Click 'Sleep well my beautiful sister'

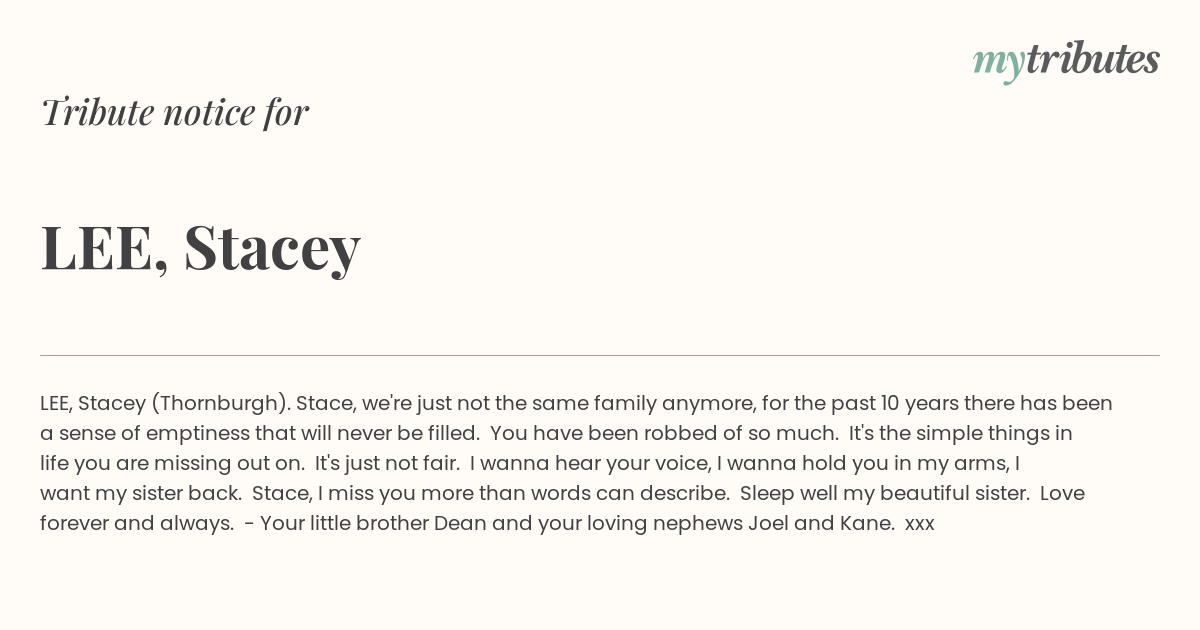[885, 494]
